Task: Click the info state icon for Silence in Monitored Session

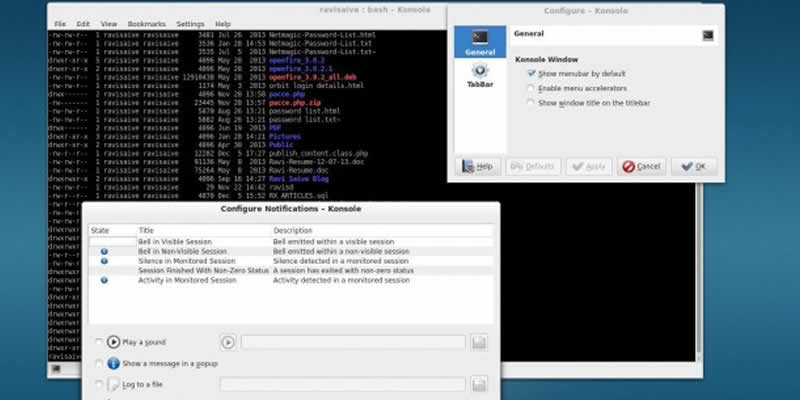Action: click(x=104, y=261)
